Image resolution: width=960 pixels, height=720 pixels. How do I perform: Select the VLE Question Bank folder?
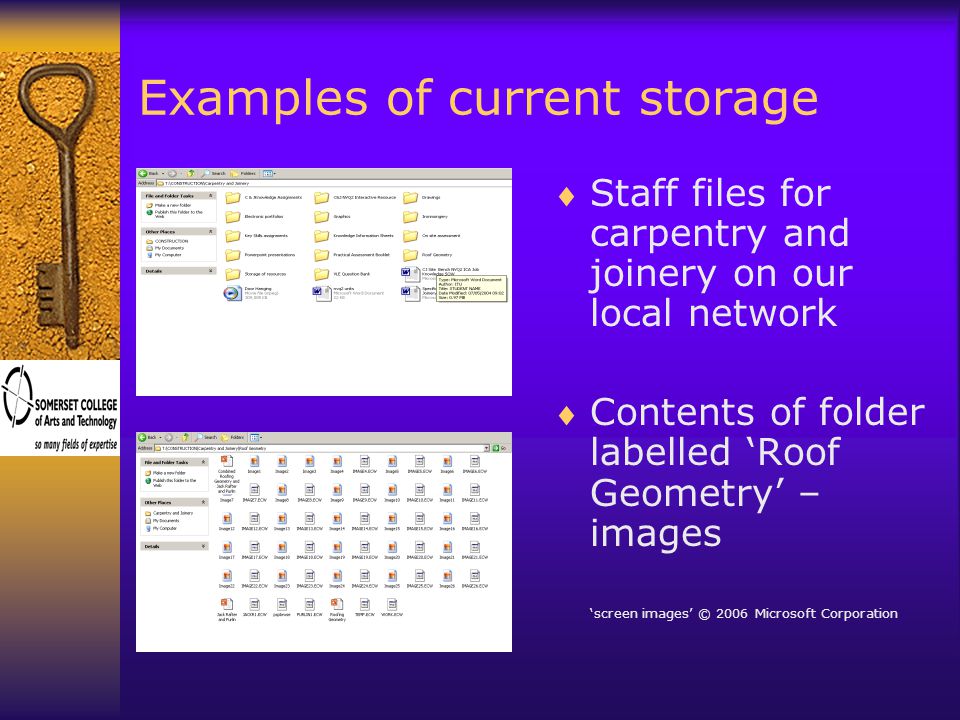342,274
